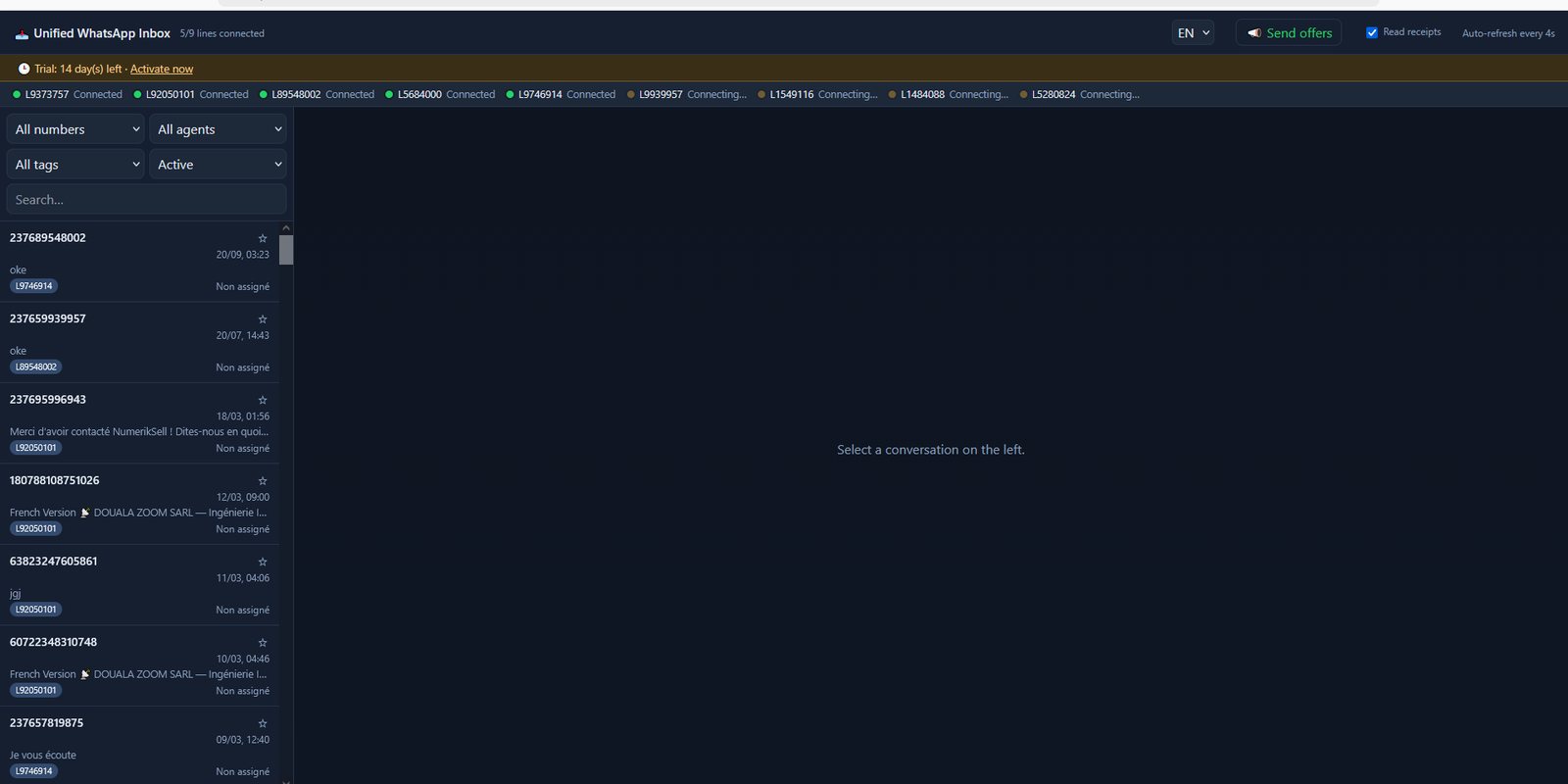
Task: Open conversation with 180788108751026
Action: (x=139, y=505)
